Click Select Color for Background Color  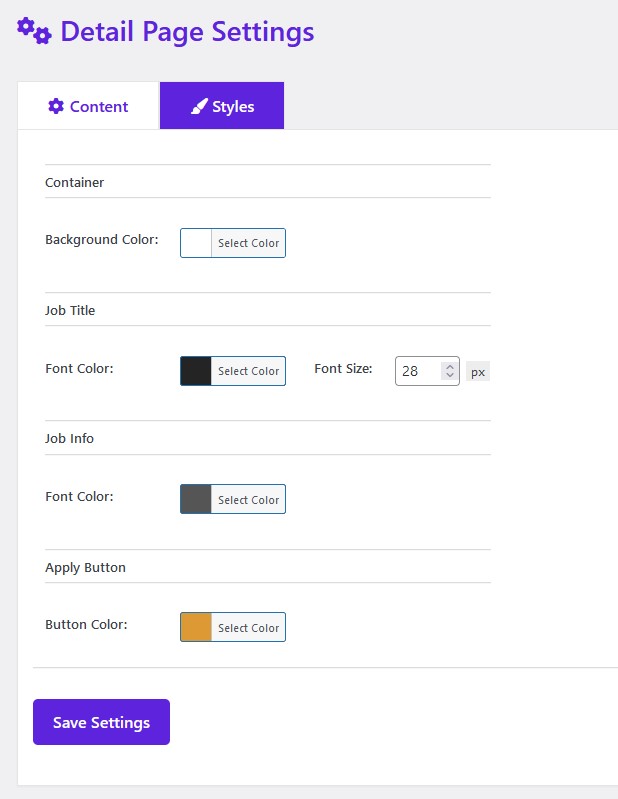[x=249, y=243]
